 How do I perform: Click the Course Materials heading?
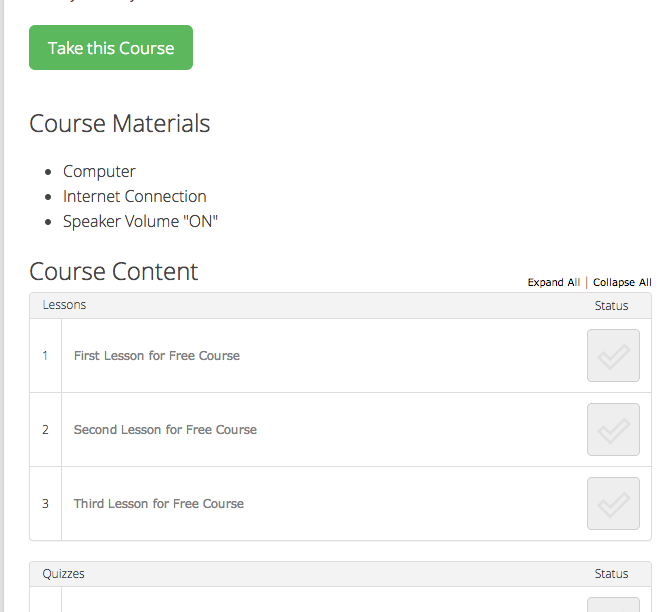pyautogui.click(x=120, y=123)
